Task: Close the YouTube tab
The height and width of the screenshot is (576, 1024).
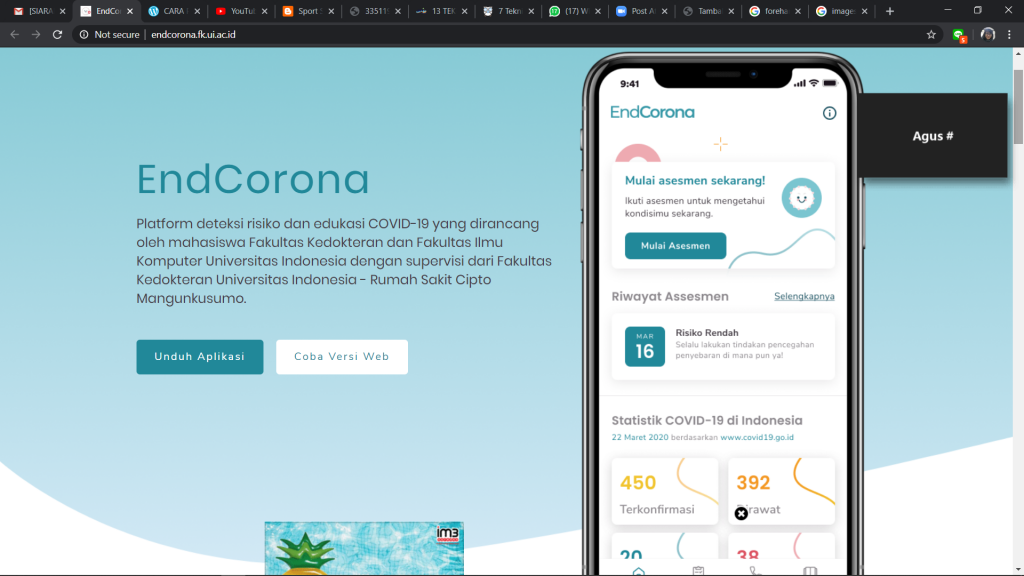Action: pos(264,11)
